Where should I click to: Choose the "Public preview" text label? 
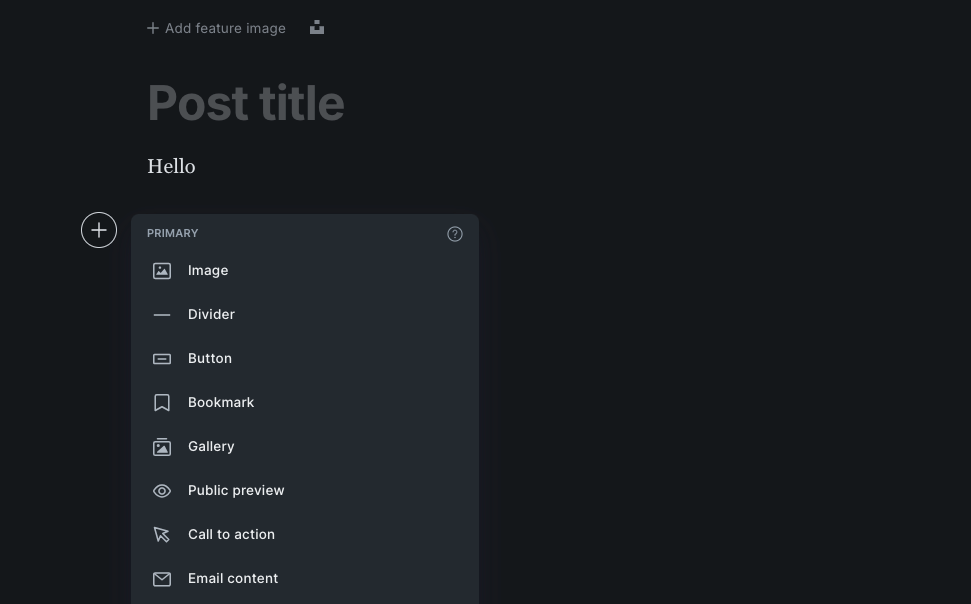pos(236,491)
